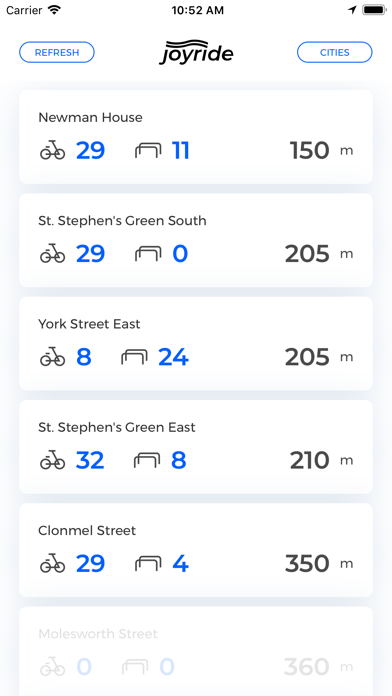Tap the location arrow in the status bar
The image size is (392, 696).
click(352, 10)
